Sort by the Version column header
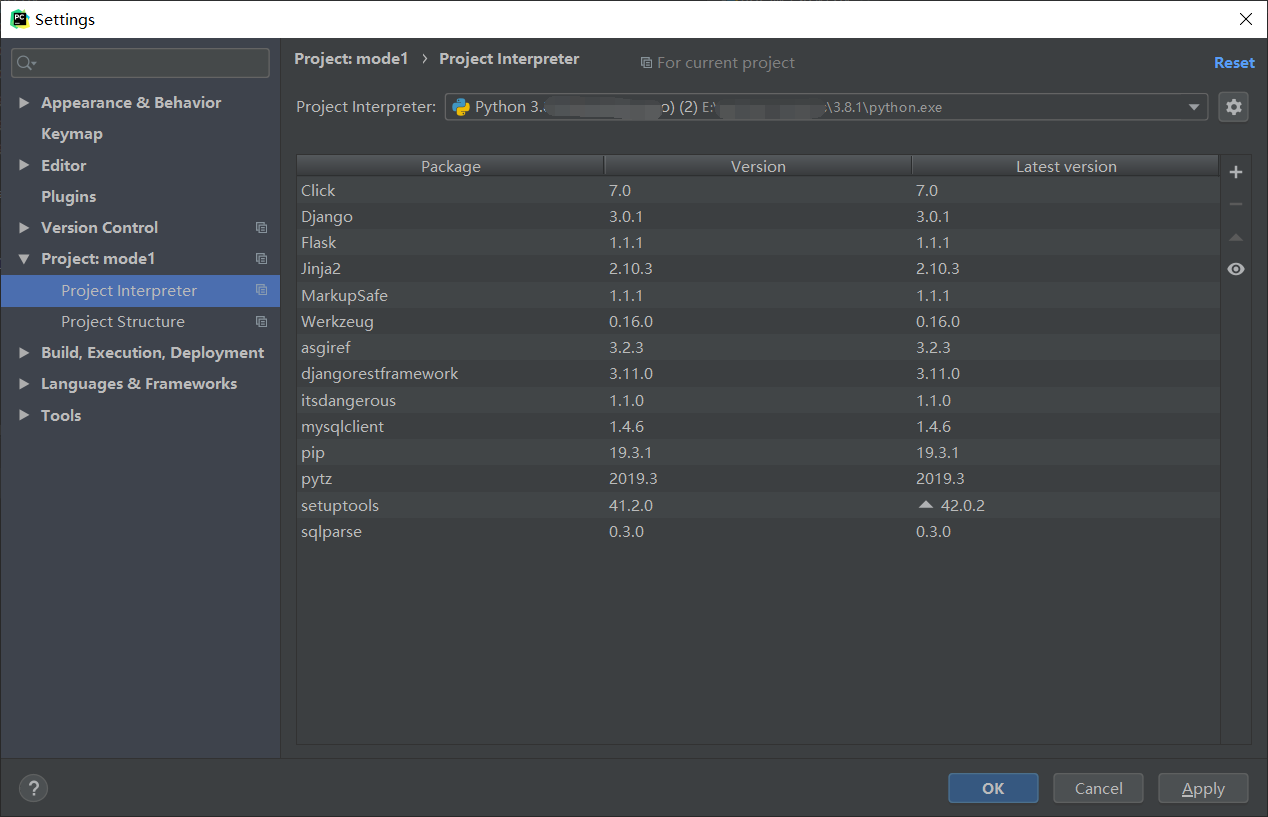 click(758, 167)
